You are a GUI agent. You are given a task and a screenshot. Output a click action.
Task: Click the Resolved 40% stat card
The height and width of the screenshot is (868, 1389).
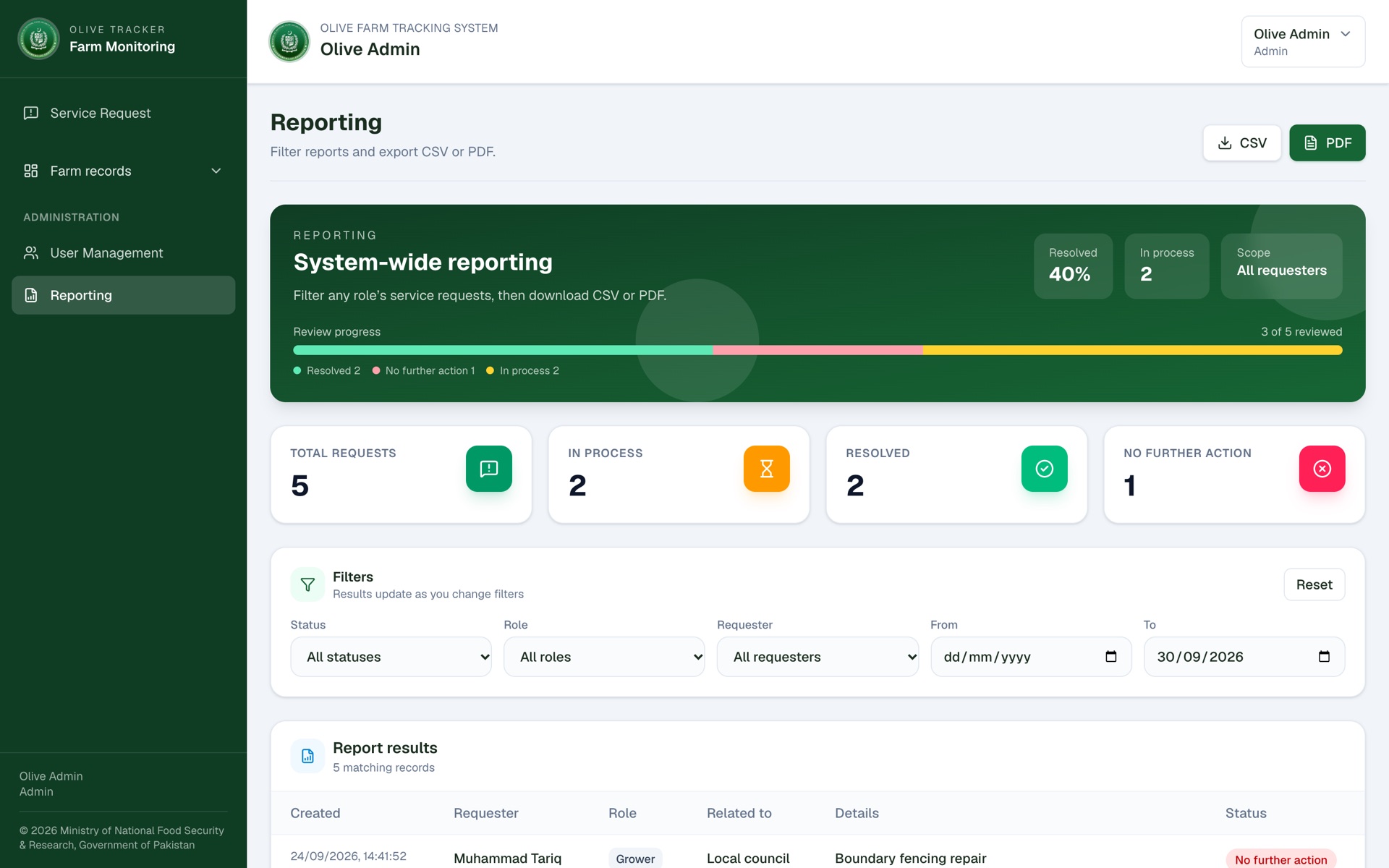(1073, 265)
